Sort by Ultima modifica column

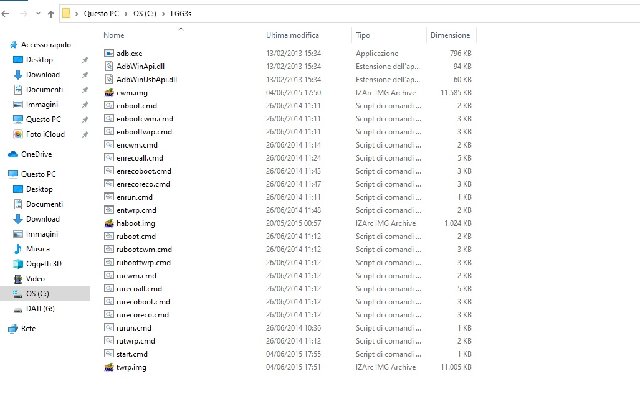point(292,35)
